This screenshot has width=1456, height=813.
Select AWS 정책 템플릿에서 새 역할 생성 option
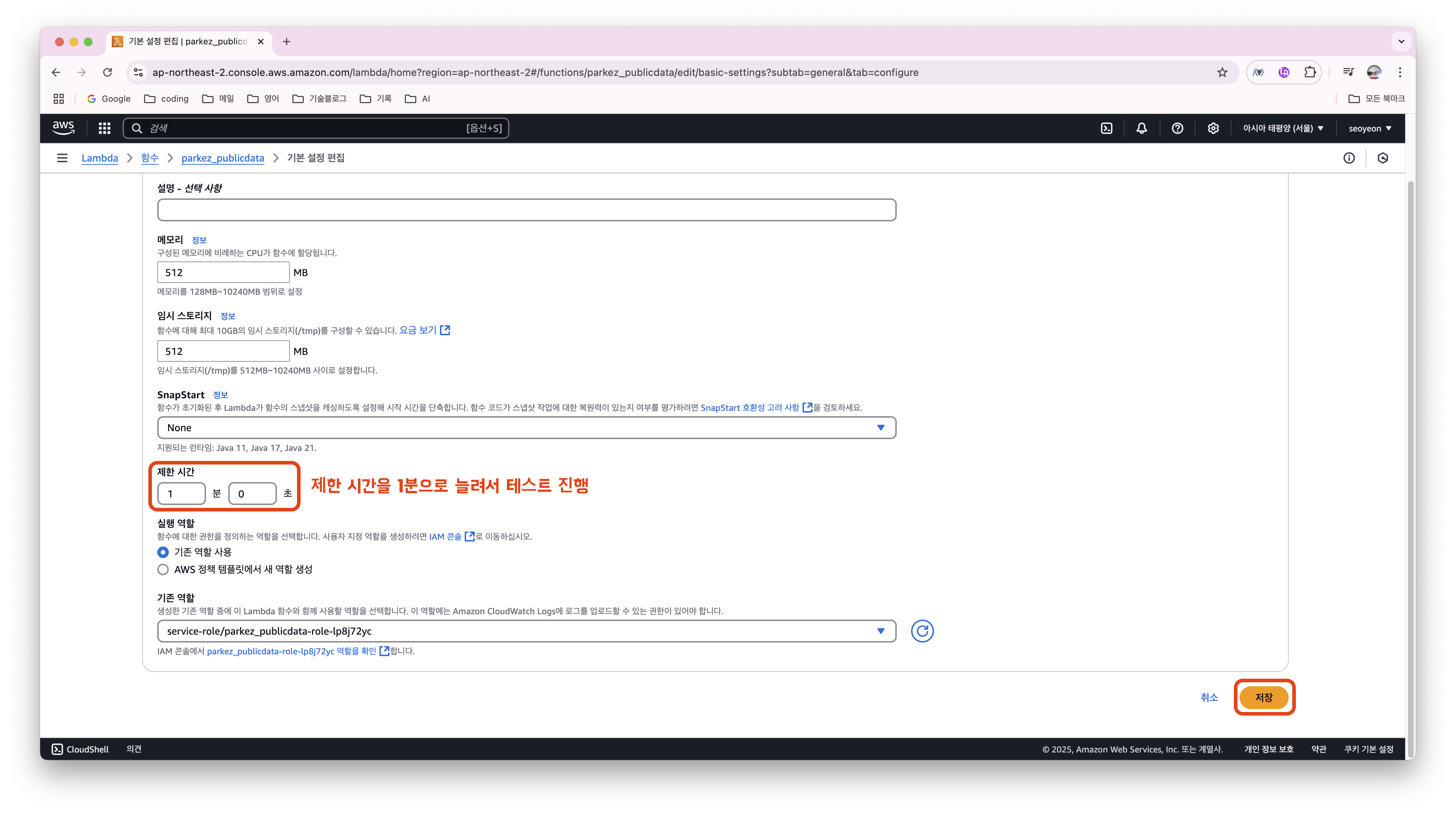point(163,569)
